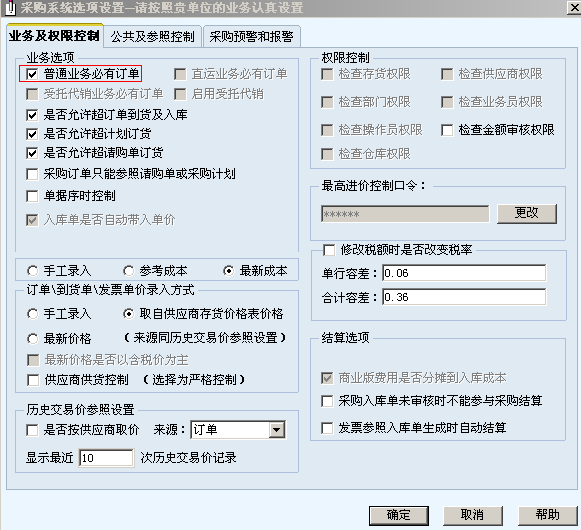The width and height of the screenshot is (581, 530).
Task: Click the 检查部门权限 checkbox
Action: click(327, 102)
